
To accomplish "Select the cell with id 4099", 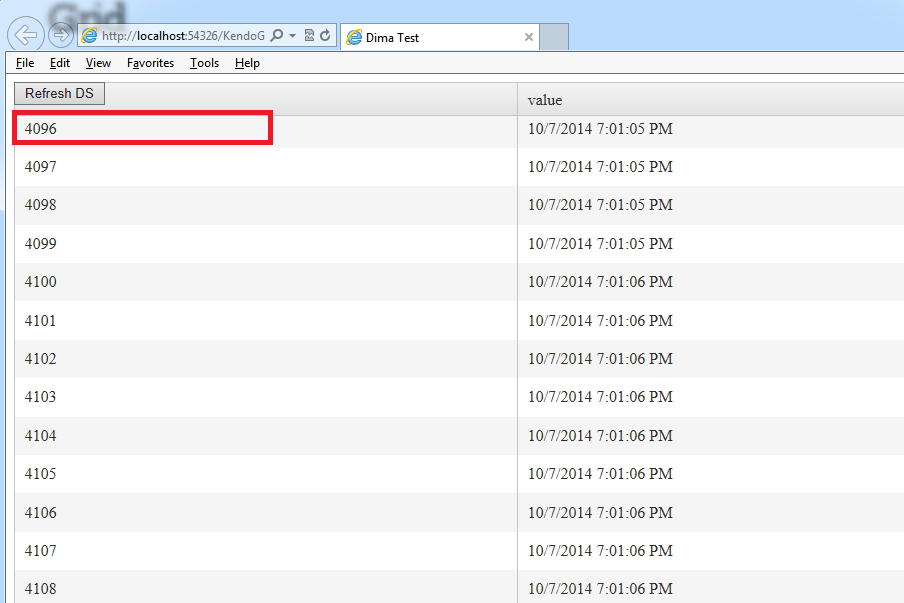I will [266, 244].
